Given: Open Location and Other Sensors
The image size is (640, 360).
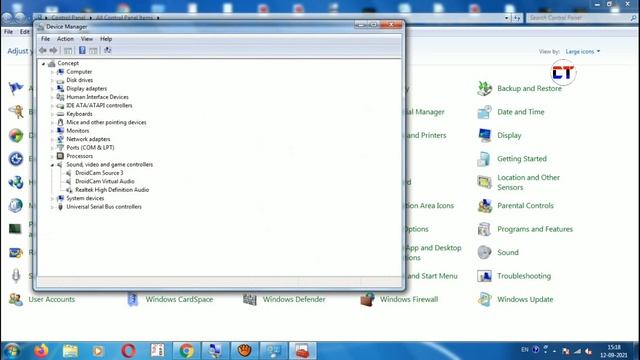Looking at the screenshot, I should pyautogui.click(x=528, y=182).
